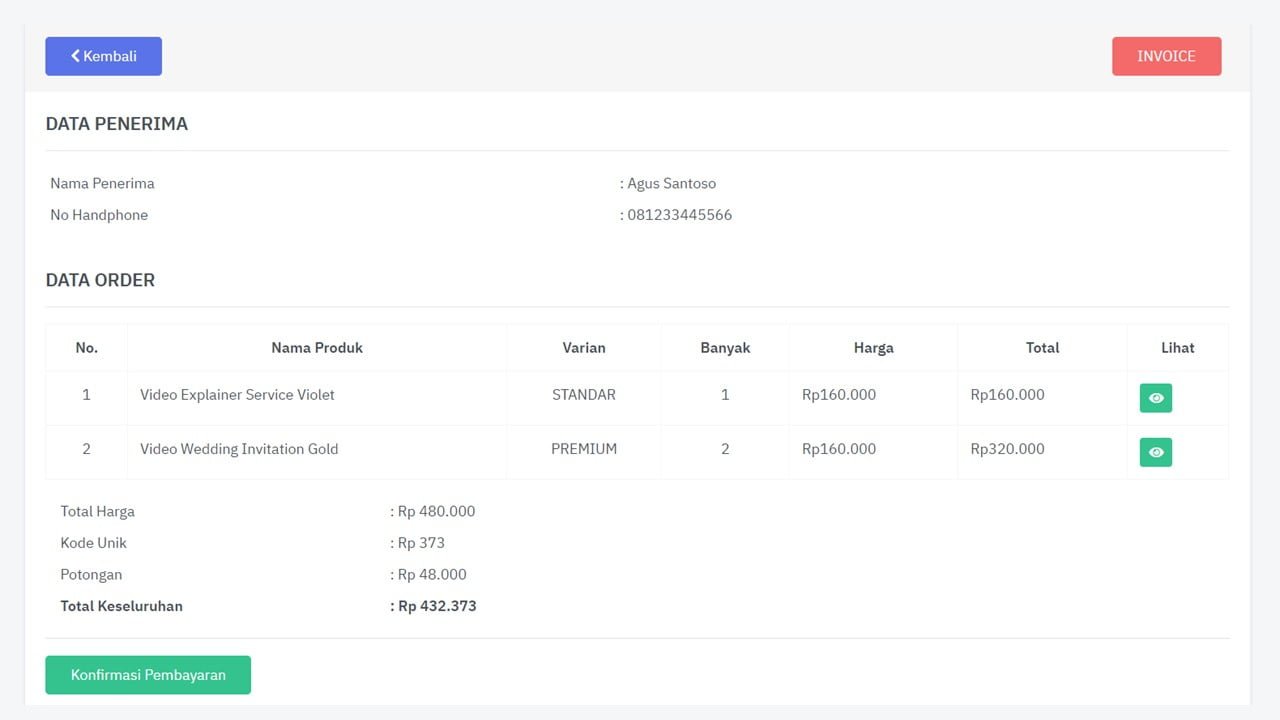Click the Kembali back button
The width and height of the screenshot is (1280, 720).
pyautogui.click(x=103, y=56)
